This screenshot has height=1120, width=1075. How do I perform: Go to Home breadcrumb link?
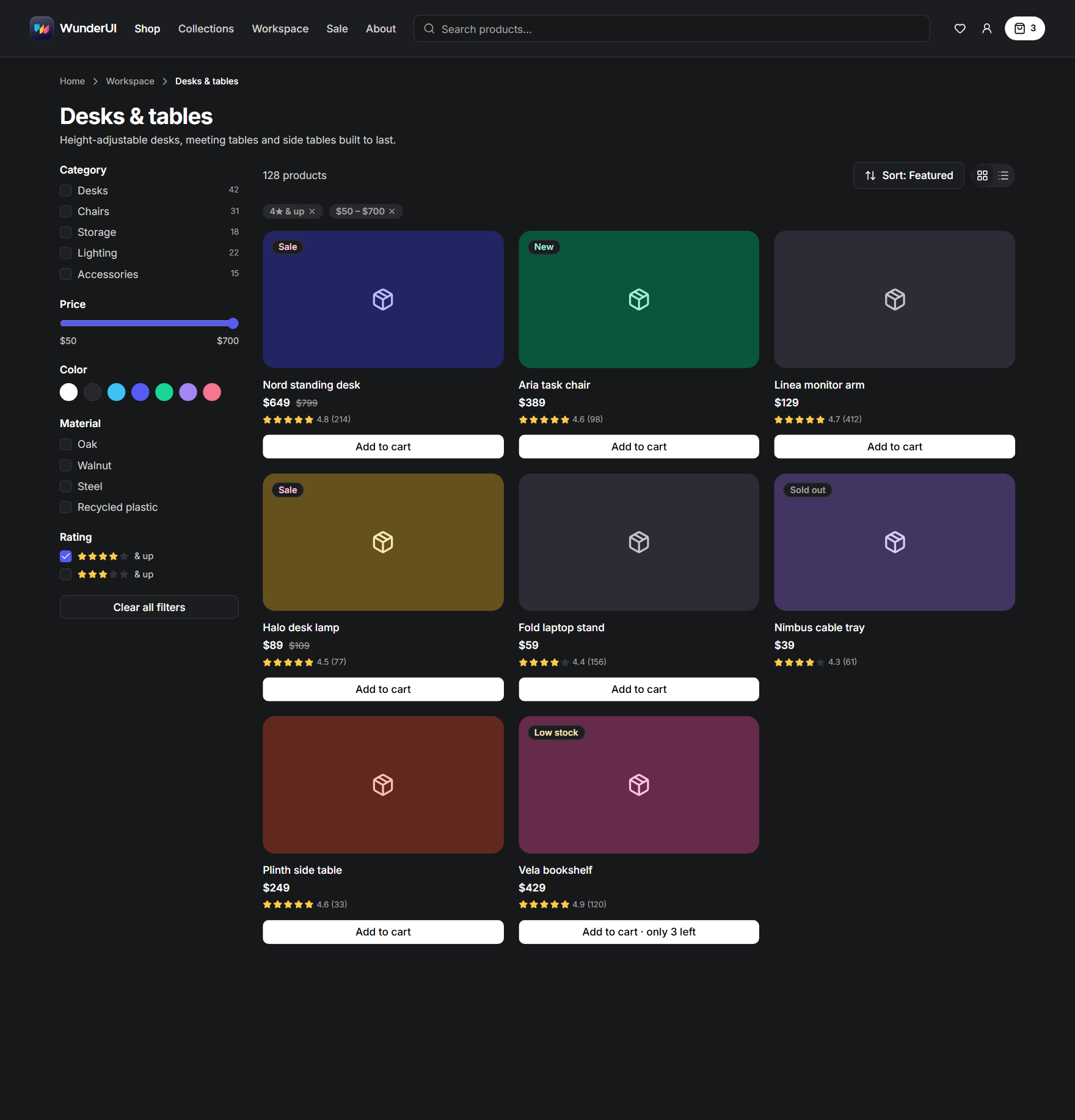click(72, 81)
